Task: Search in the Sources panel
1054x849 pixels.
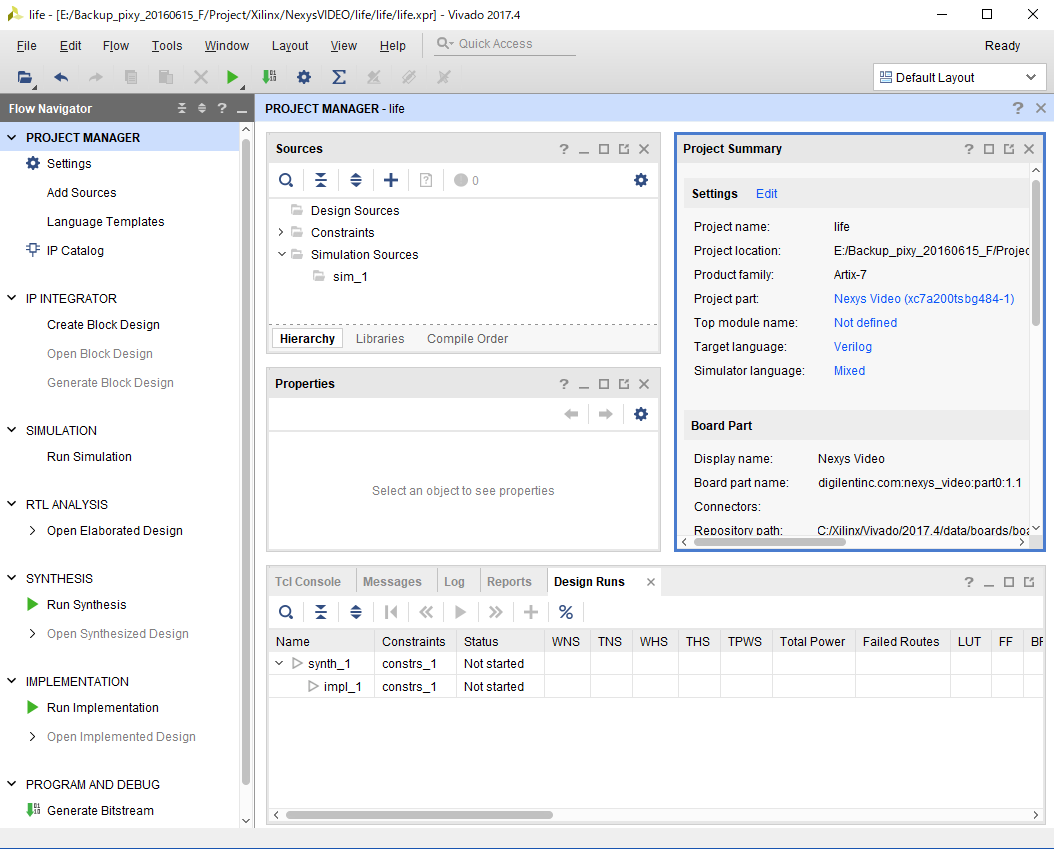Action: pyautogui.click(x=286, y=180)
